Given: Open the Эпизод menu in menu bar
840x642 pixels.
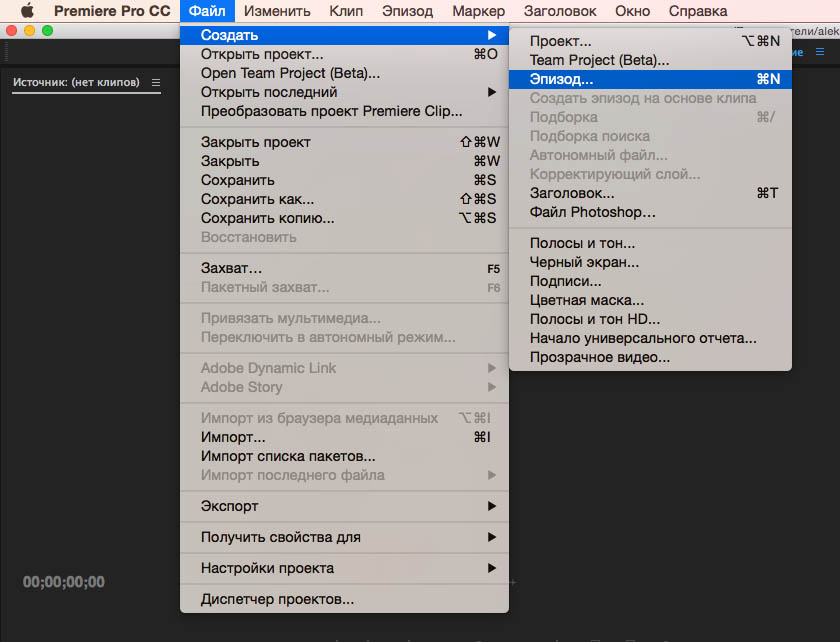Looking at the screenshot, I should point(407,11).
